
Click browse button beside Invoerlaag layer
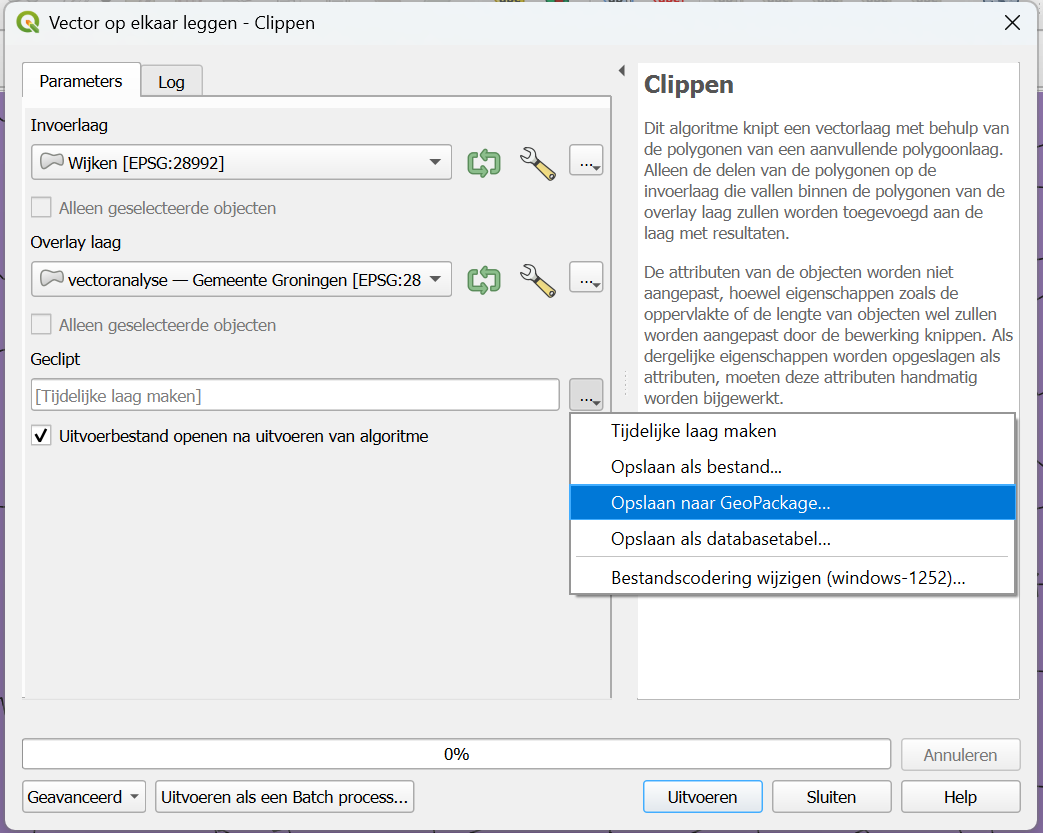pyautogui.click(x=586, y=161)
